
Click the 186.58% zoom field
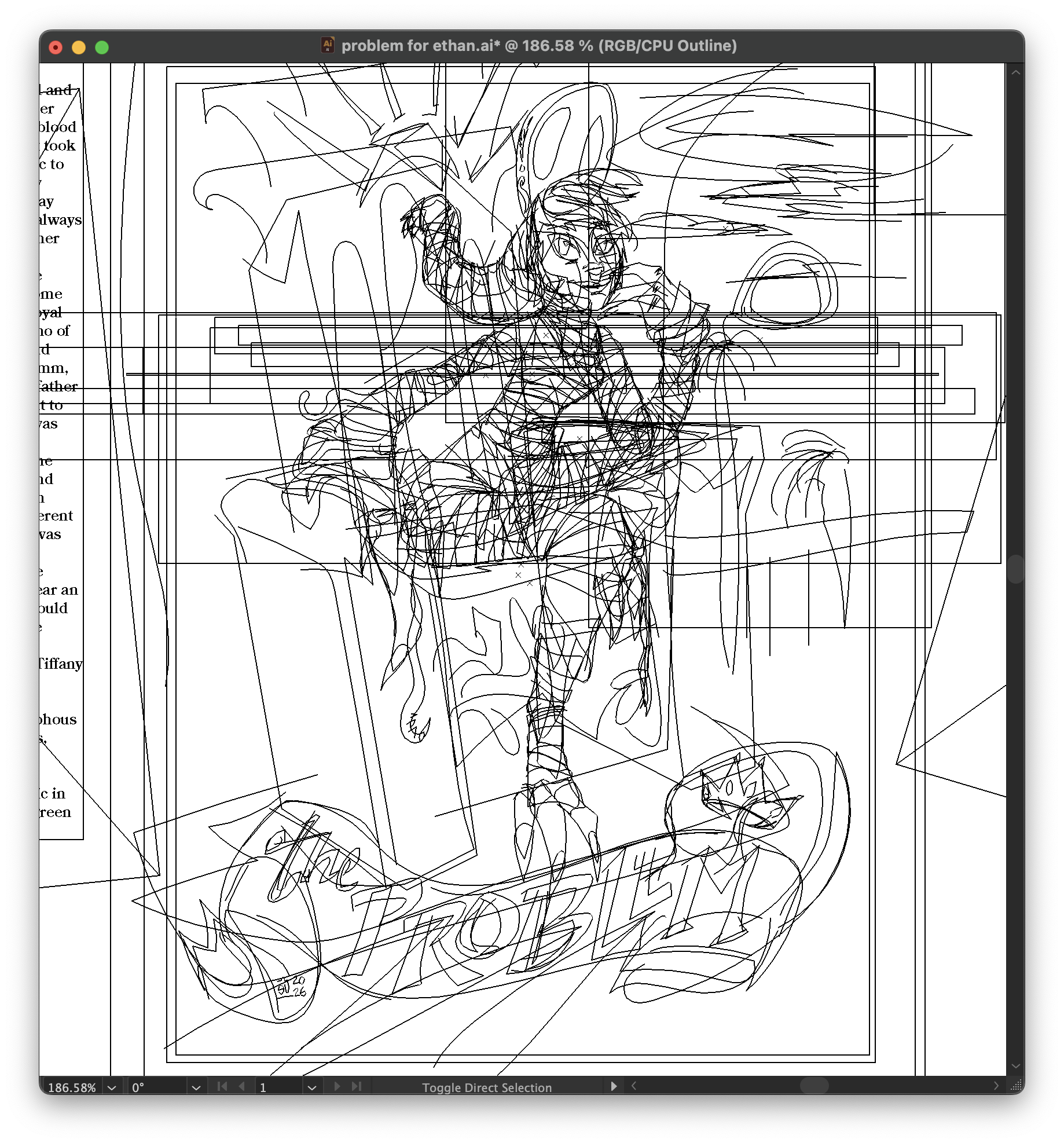(72, 1087)
